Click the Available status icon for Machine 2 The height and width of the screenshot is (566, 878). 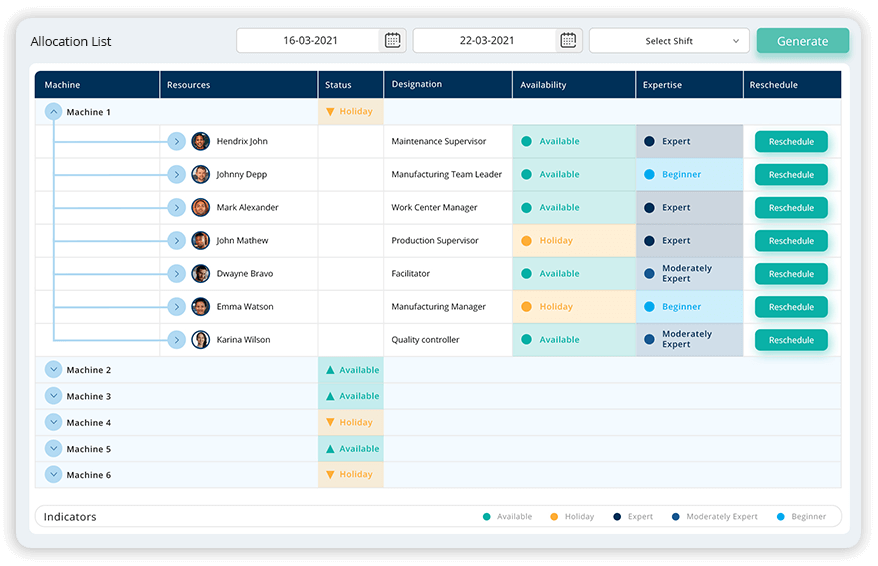click(331, 370)
